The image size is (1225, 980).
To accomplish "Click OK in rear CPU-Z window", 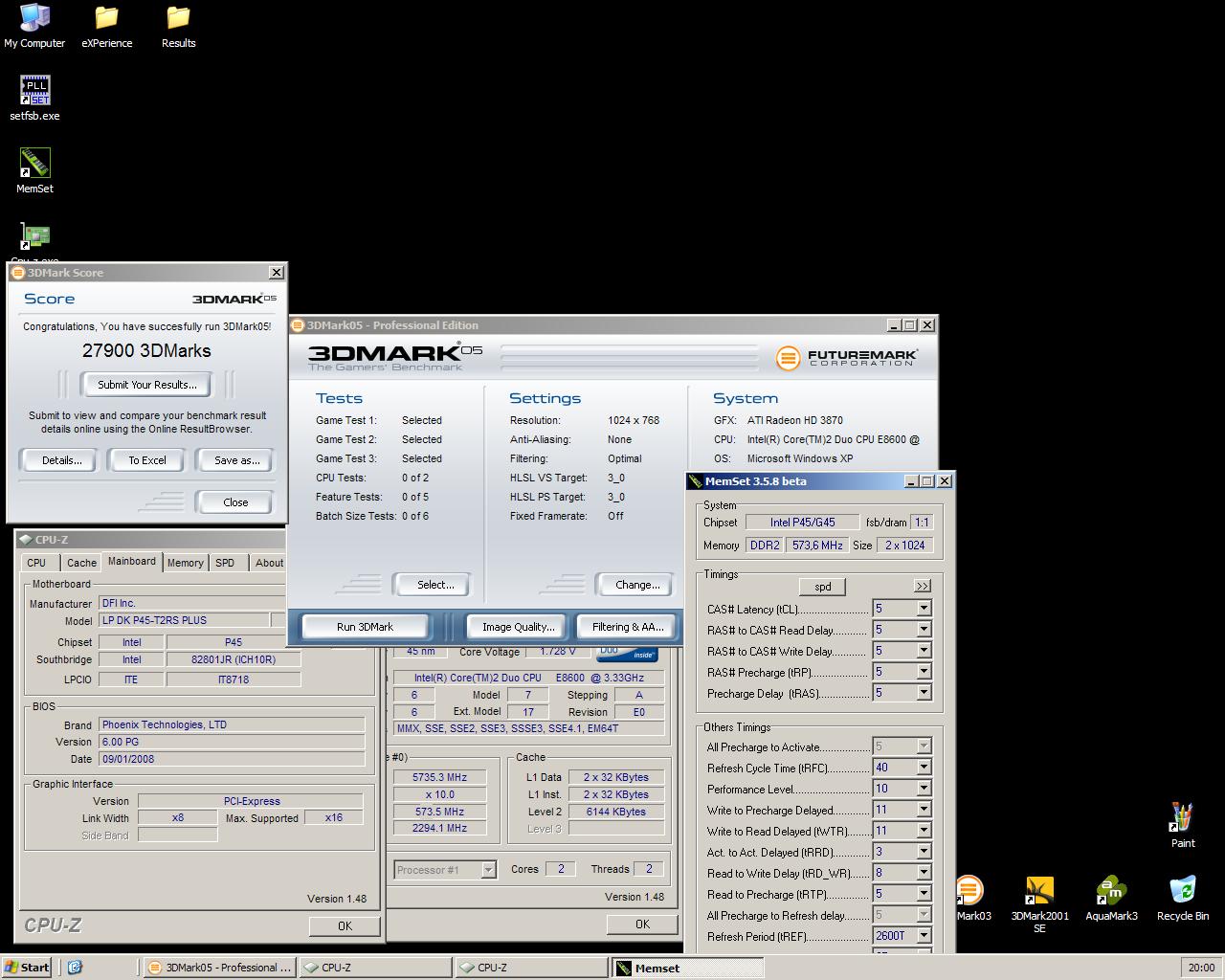I will point(642,924).
